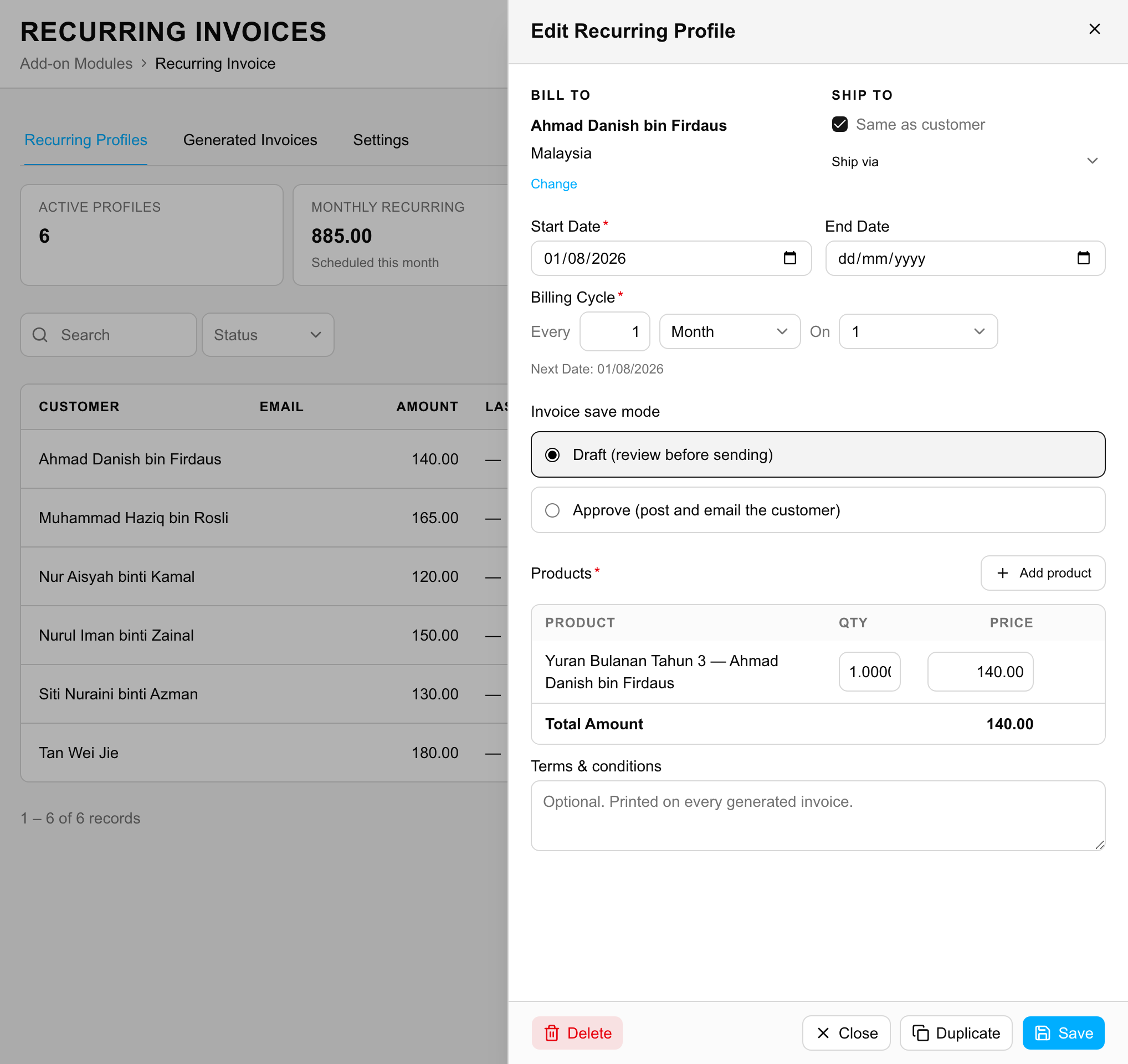Open the On day-of-month dropdown
Viewport: 1128px width, 1064px height.
(918, 331)
